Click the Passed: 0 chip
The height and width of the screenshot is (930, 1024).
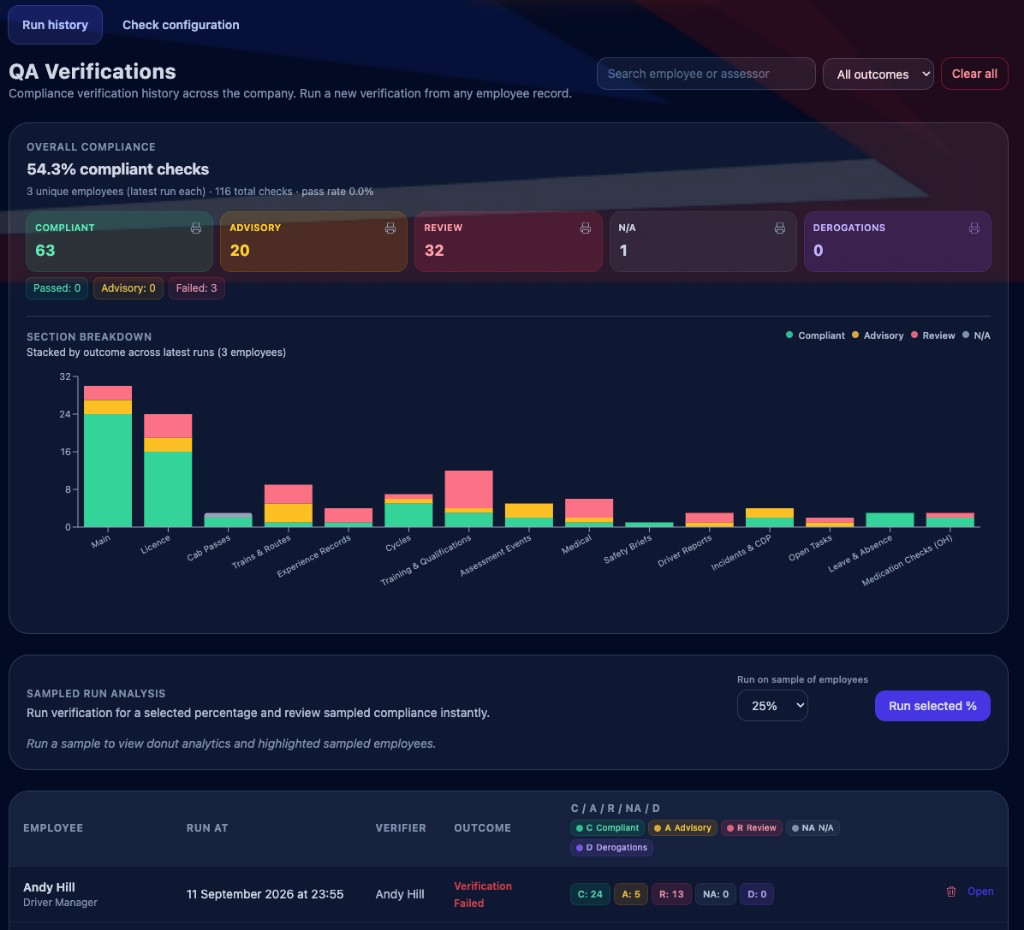click(57, 288)
